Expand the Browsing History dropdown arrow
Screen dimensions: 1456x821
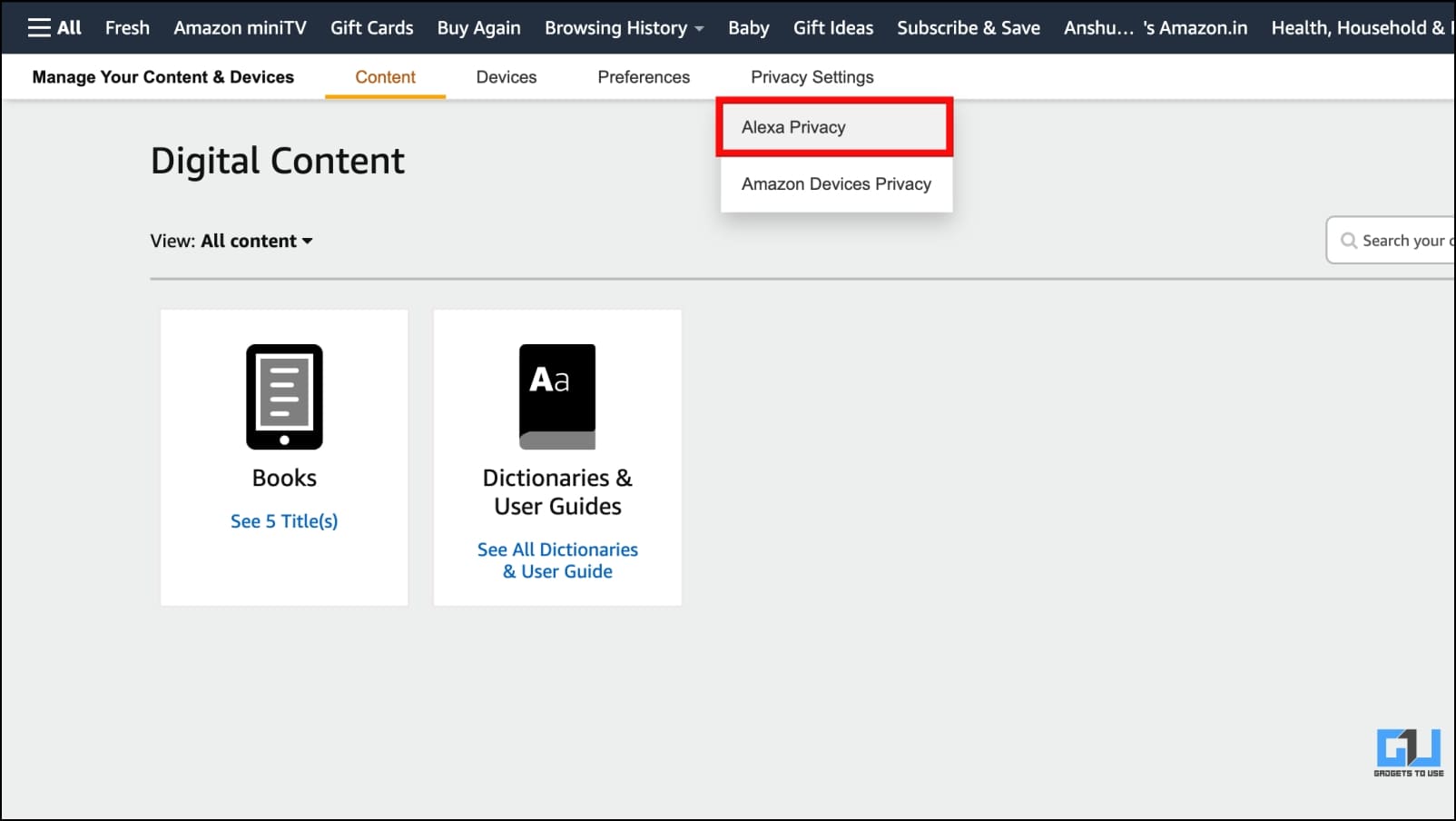pos(699,29)
